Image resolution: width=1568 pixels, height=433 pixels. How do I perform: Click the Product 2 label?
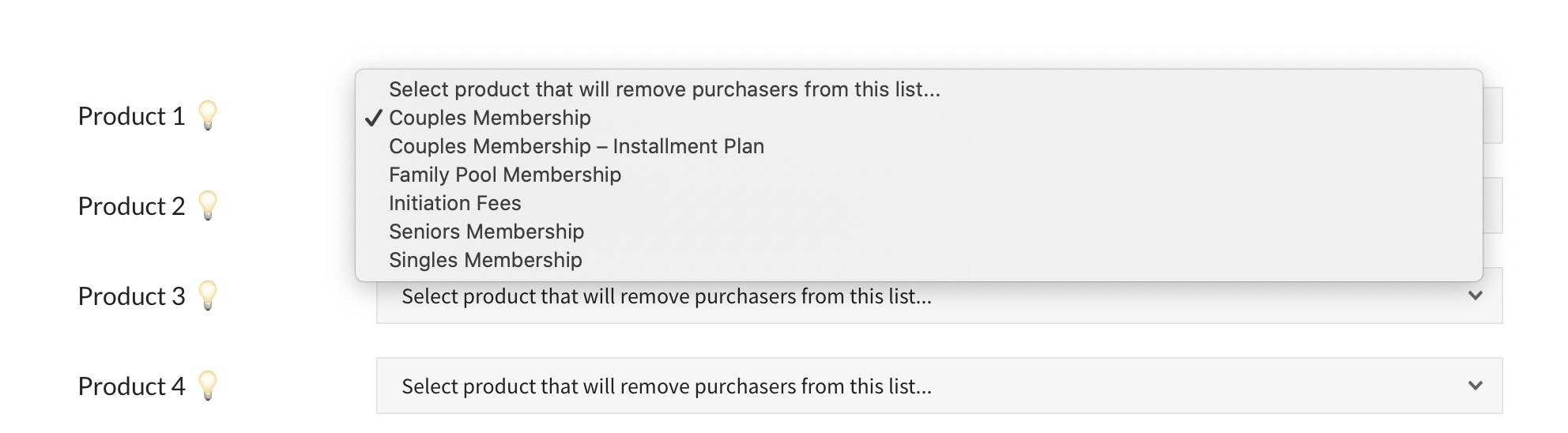click(x=131, y=206)
